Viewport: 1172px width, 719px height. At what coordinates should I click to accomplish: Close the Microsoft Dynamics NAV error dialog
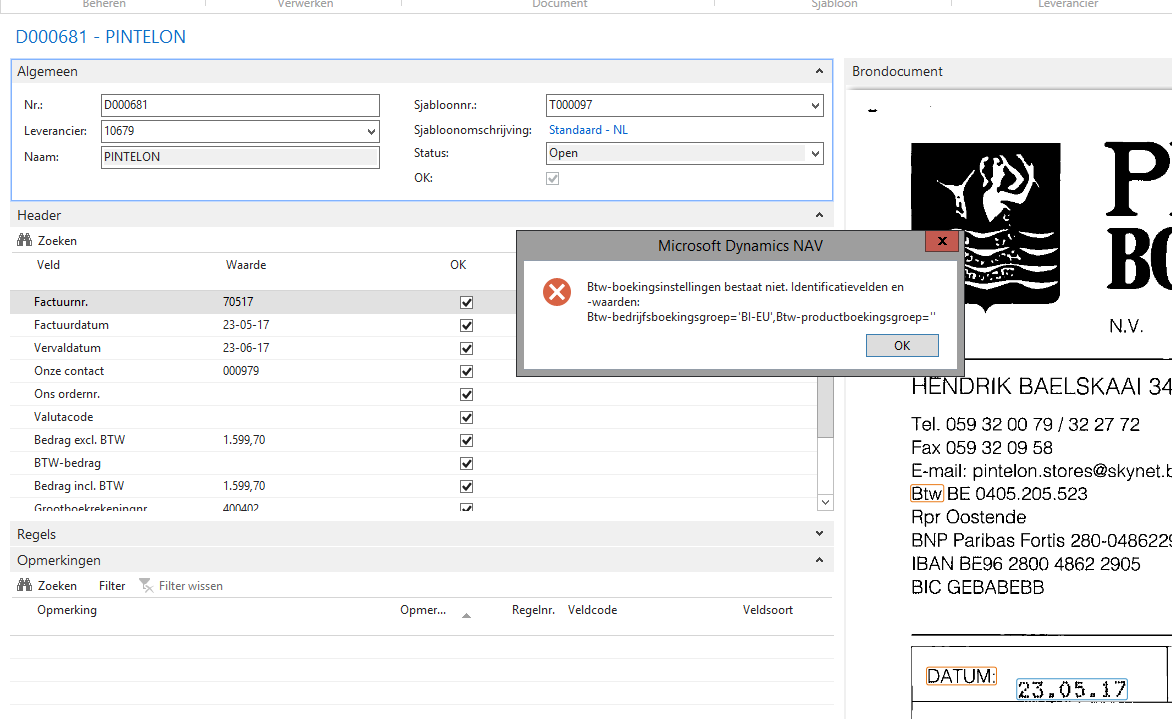pyautogui.click(x=941, y=242)
